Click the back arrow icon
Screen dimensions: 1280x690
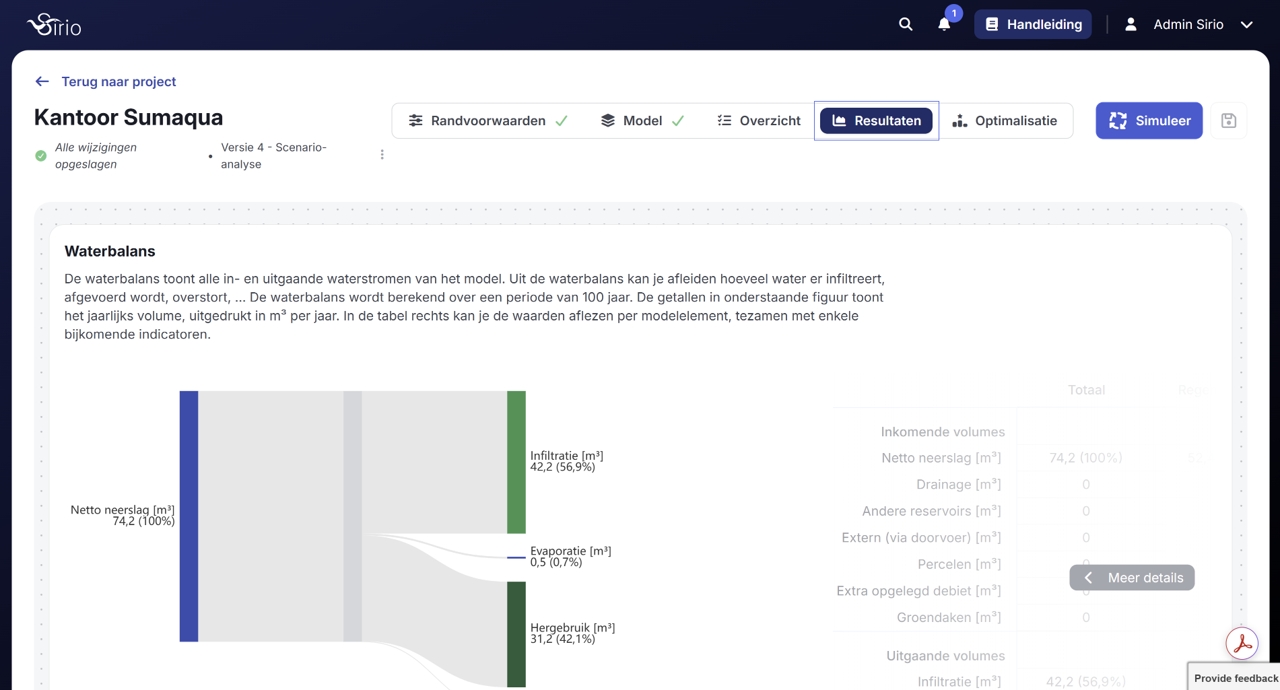click(42, 82)
